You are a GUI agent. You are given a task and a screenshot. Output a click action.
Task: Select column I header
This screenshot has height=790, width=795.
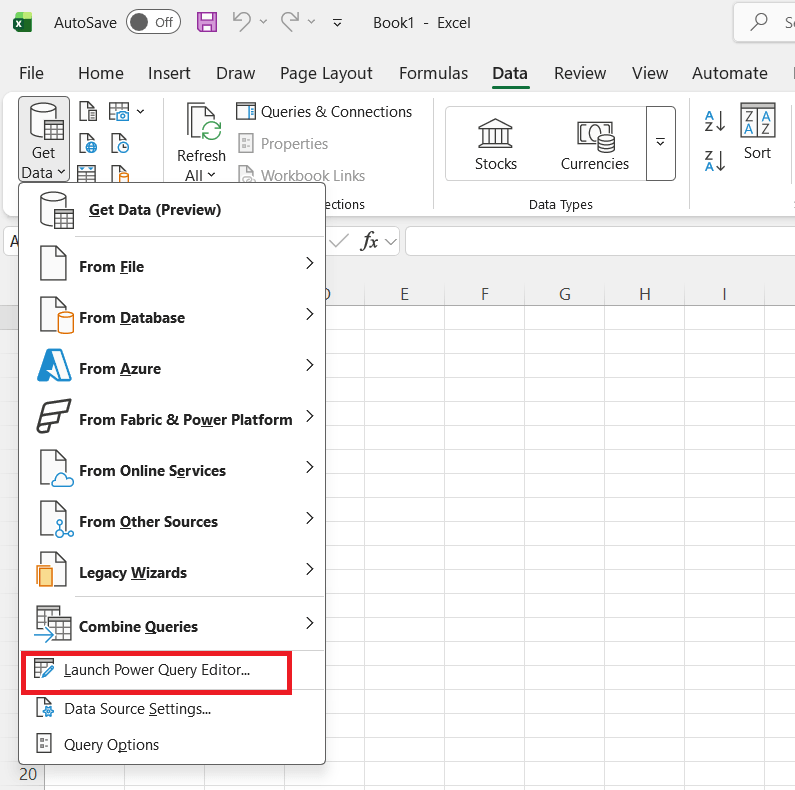(x=725, y=294)
